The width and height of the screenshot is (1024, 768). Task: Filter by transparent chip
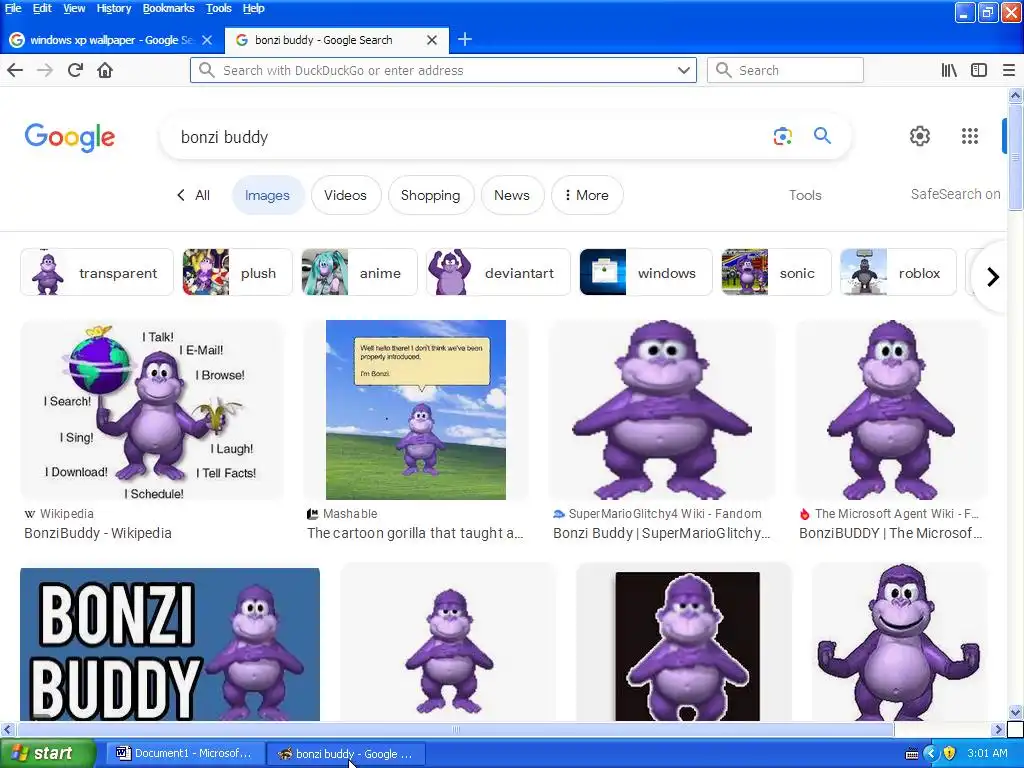(x=97, y=272)
